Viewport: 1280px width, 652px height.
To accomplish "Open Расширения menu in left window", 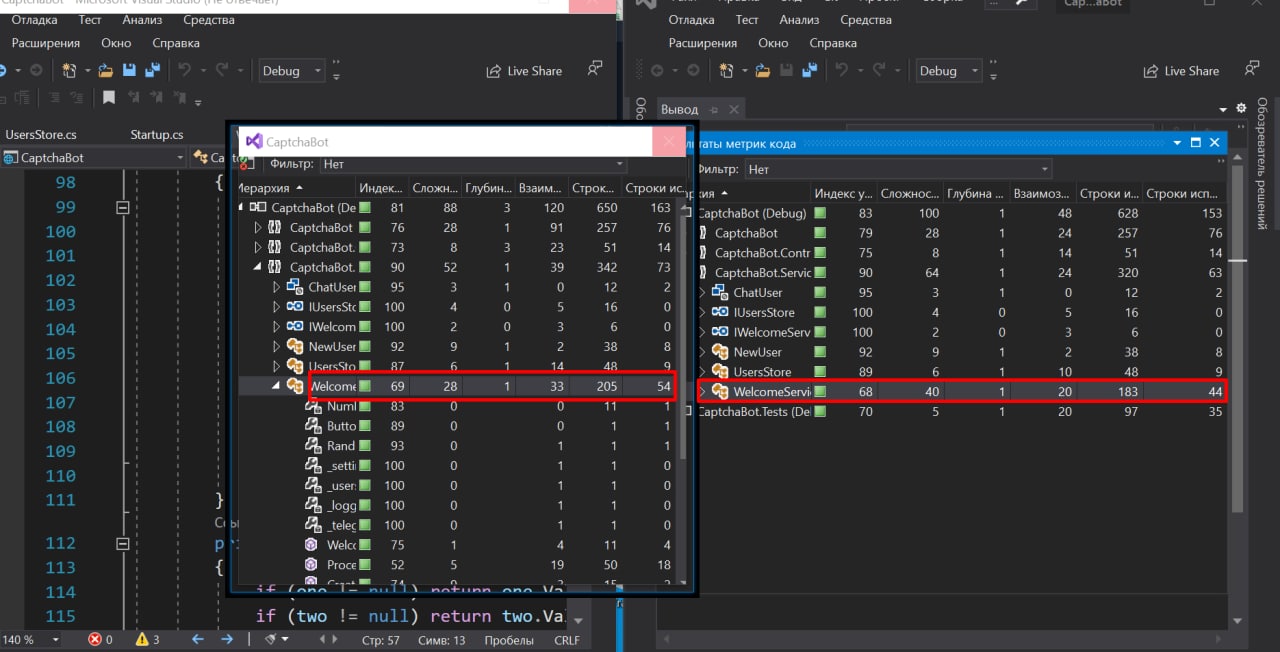I will click(x=47, y=43).
